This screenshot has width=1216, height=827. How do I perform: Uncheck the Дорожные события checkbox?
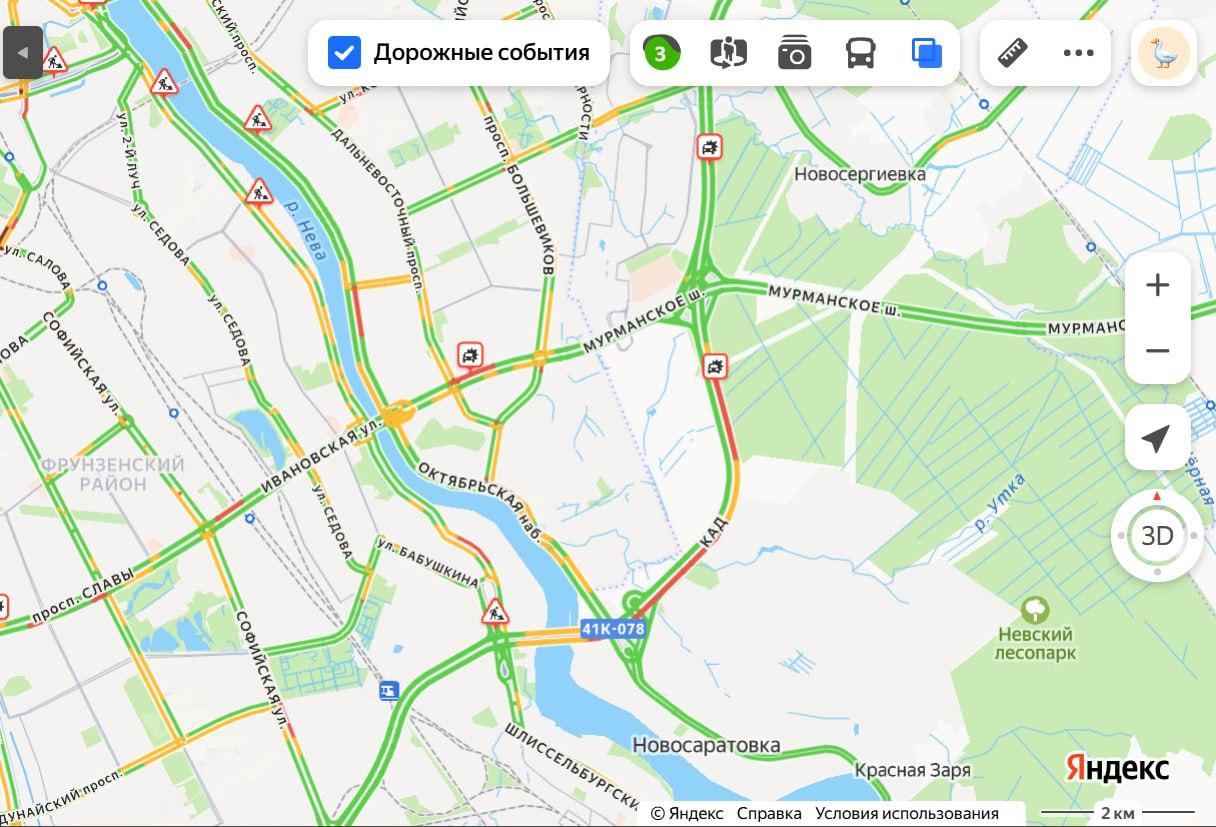(x=344, y=52)
